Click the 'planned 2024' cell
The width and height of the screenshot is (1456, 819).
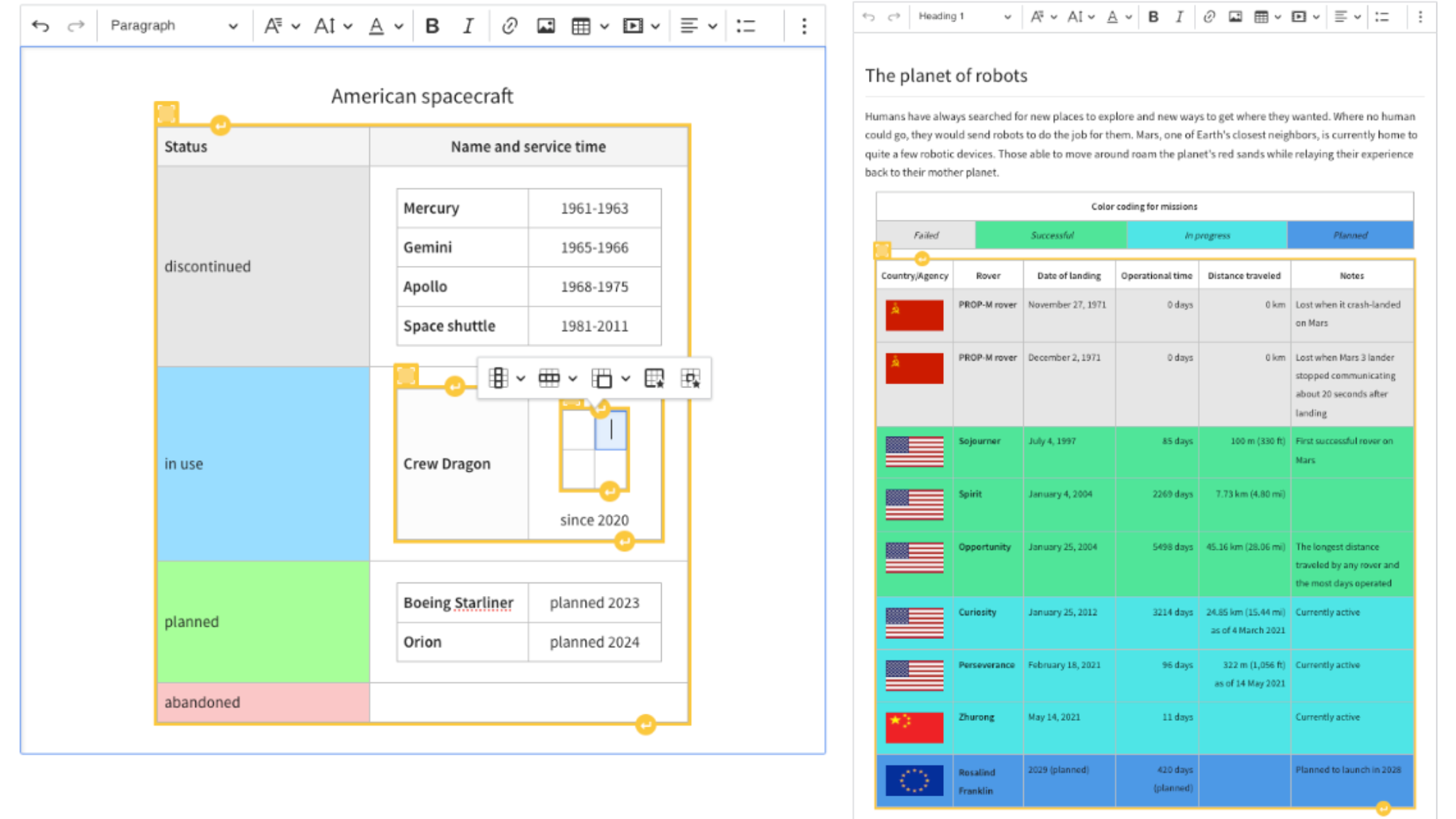coord(594,642)
